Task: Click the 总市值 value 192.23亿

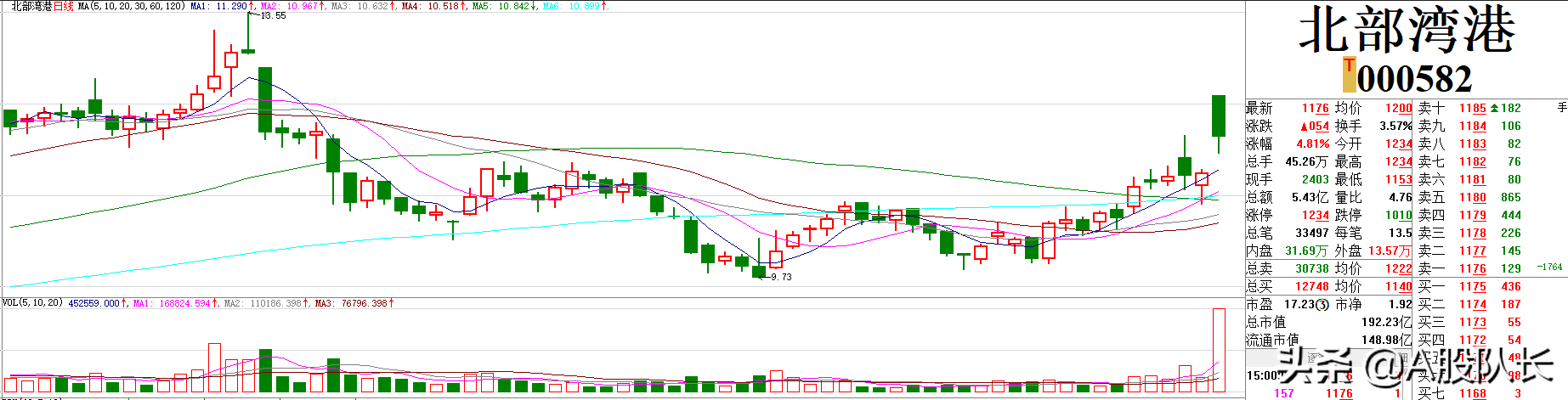Action: coord(1387,322)
